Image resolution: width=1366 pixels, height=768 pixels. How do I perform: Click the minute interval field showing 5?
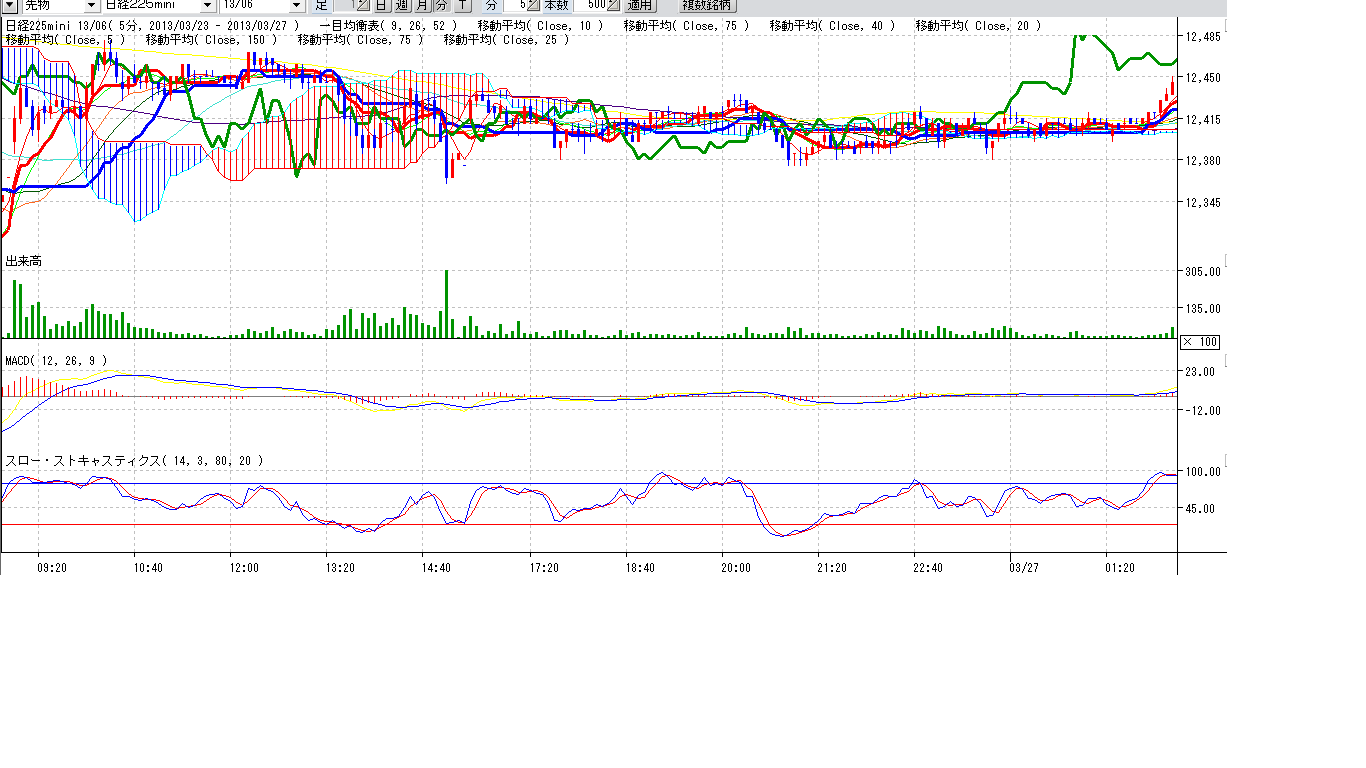pos(516,5)
